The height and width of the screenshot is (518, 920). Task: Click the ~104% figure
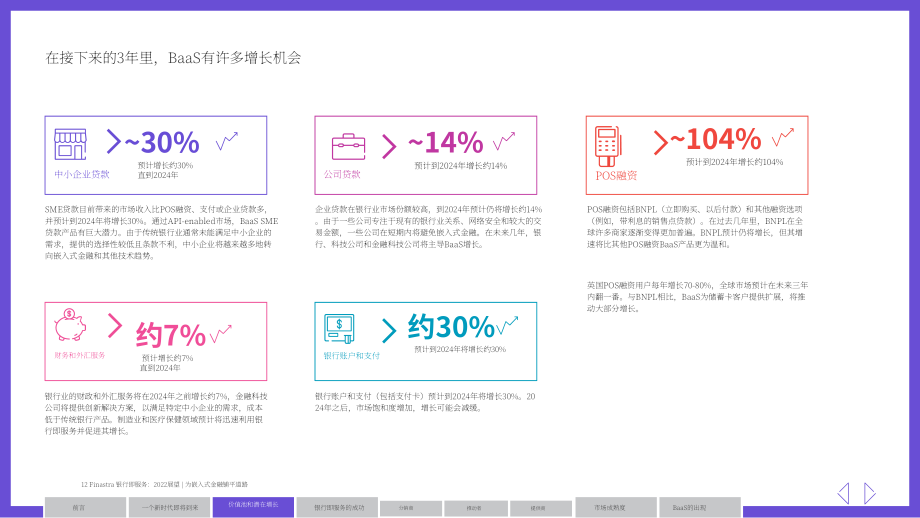coord(716,140)
